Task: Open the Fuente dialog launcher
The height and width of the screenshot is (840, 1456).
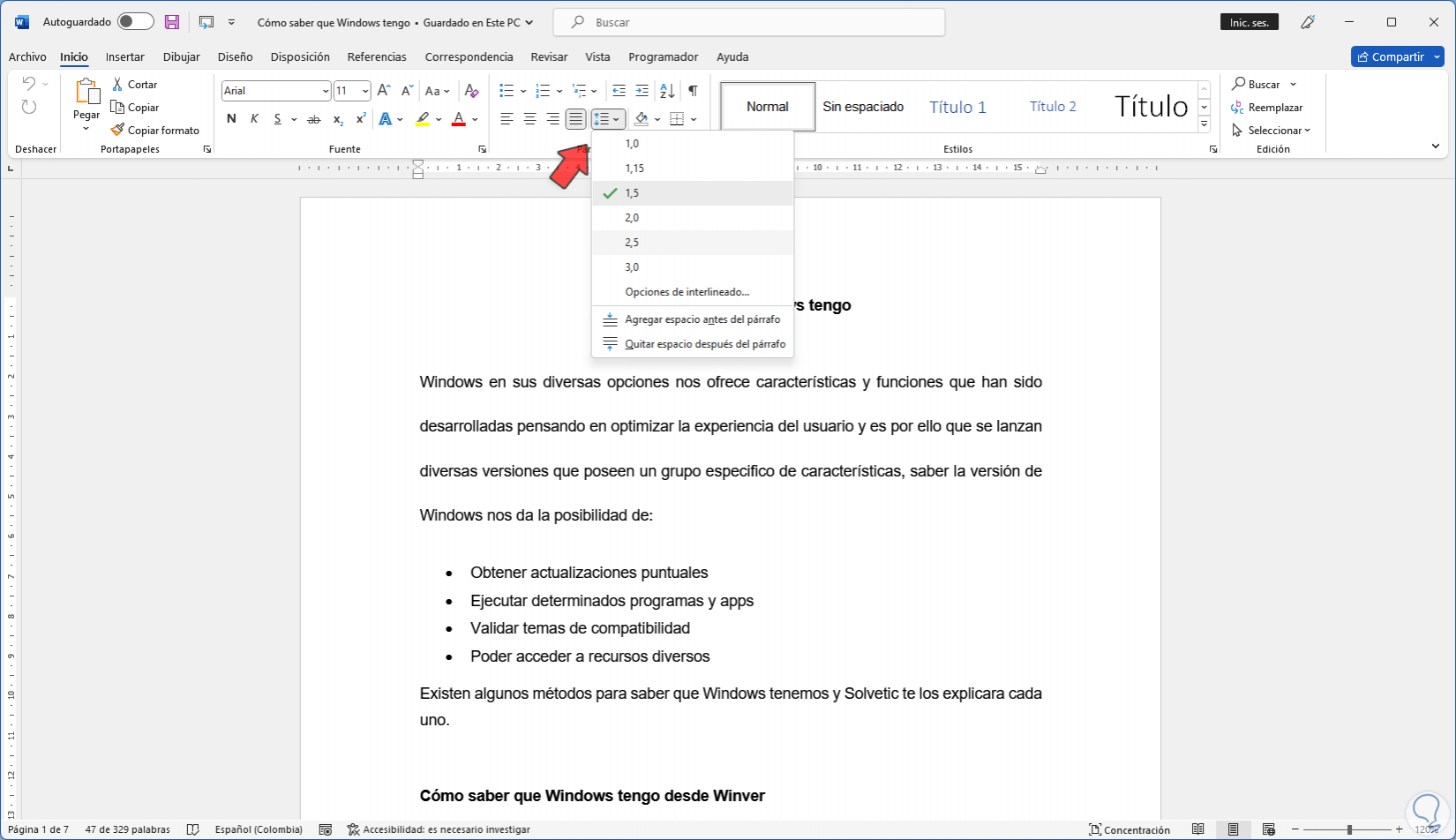Action: click(x=483, y=149)
